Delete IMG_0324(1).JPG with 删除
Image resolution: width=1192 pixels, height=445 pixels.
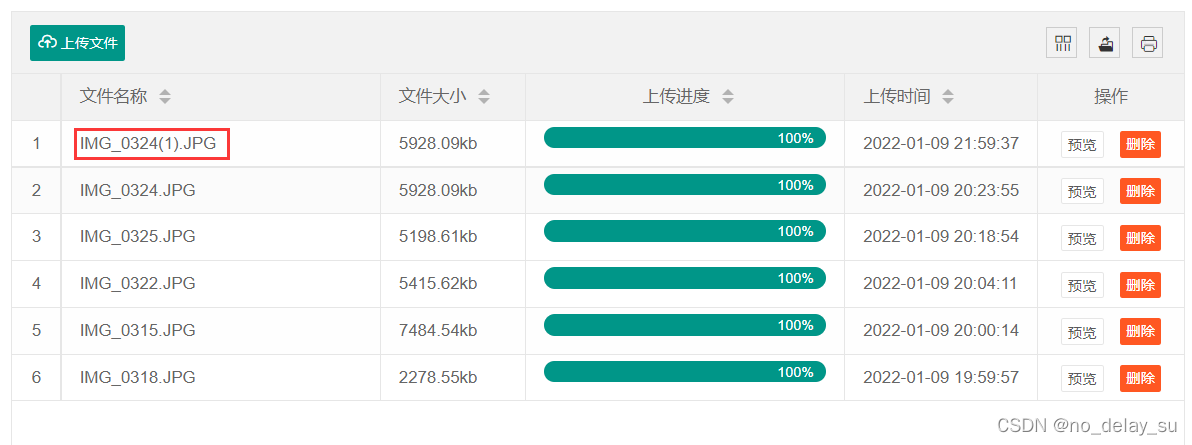pyautogui.click(x=1140, y=144)
